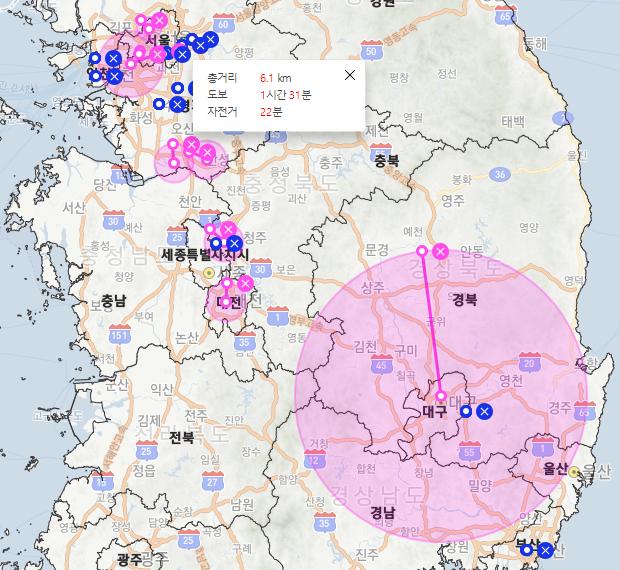Click 전북 region label

click(182, 438)
